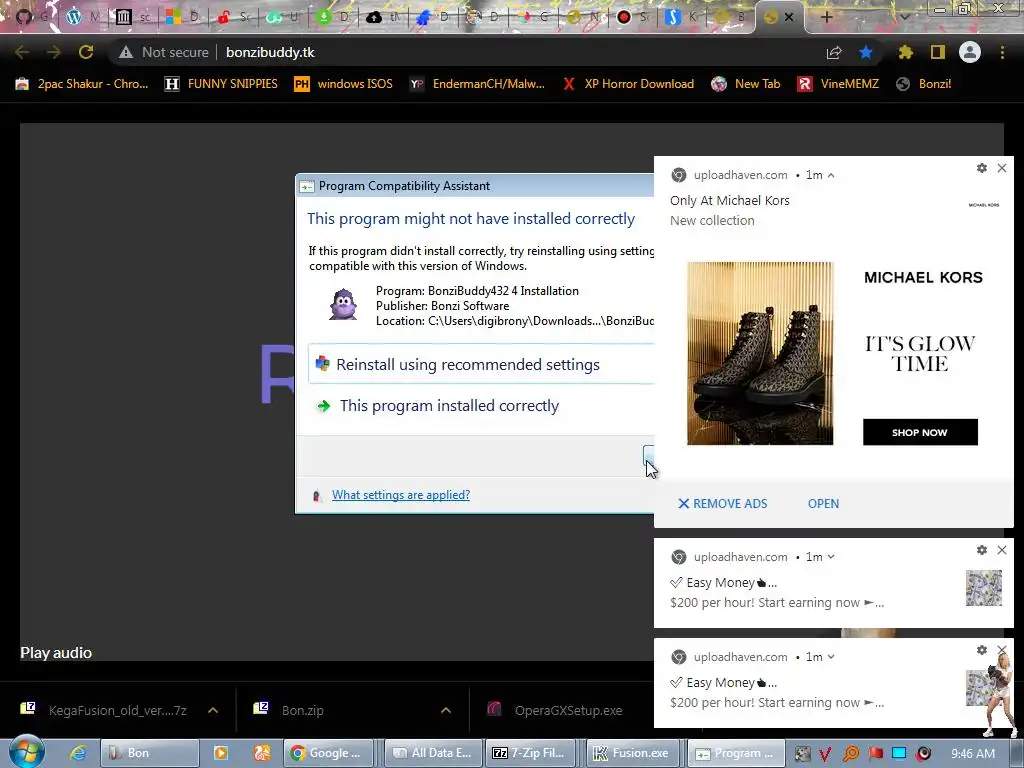
Task: Open the Bon.zip downloaded file
Action: pyautogui.click(x=302, y=710)
